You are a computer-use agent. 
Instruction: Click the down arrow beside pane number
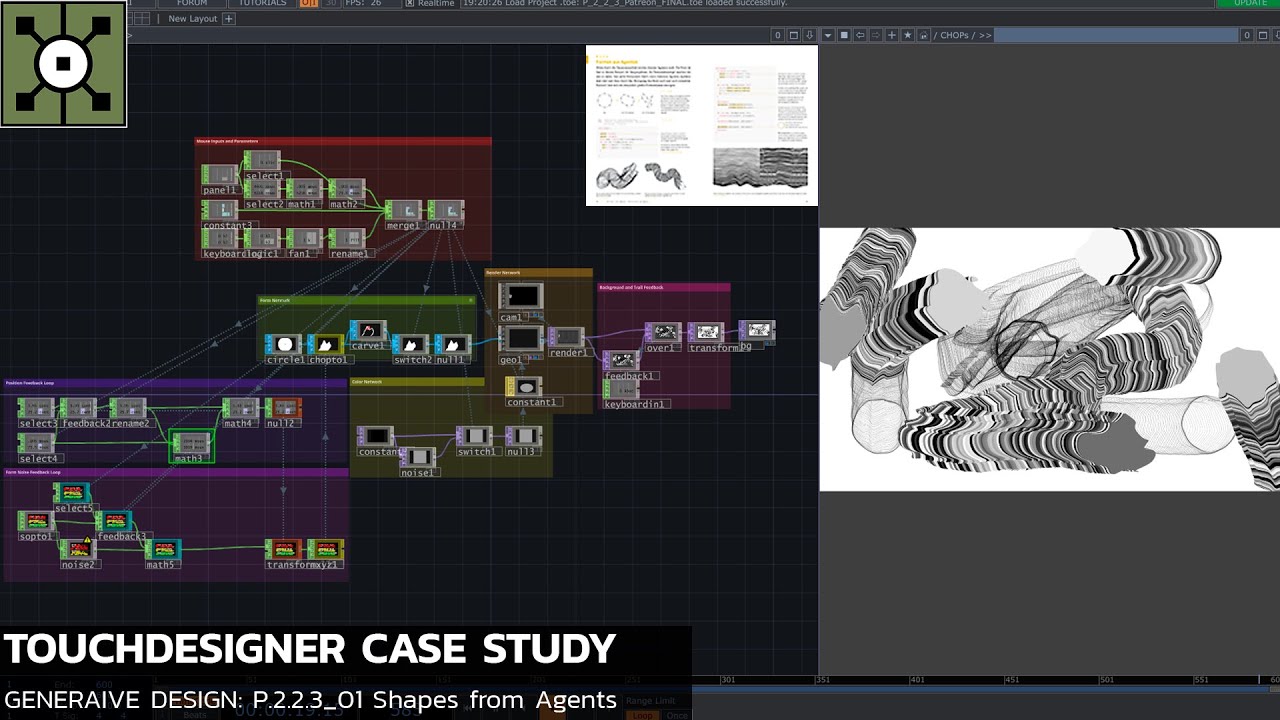point(811,35)
